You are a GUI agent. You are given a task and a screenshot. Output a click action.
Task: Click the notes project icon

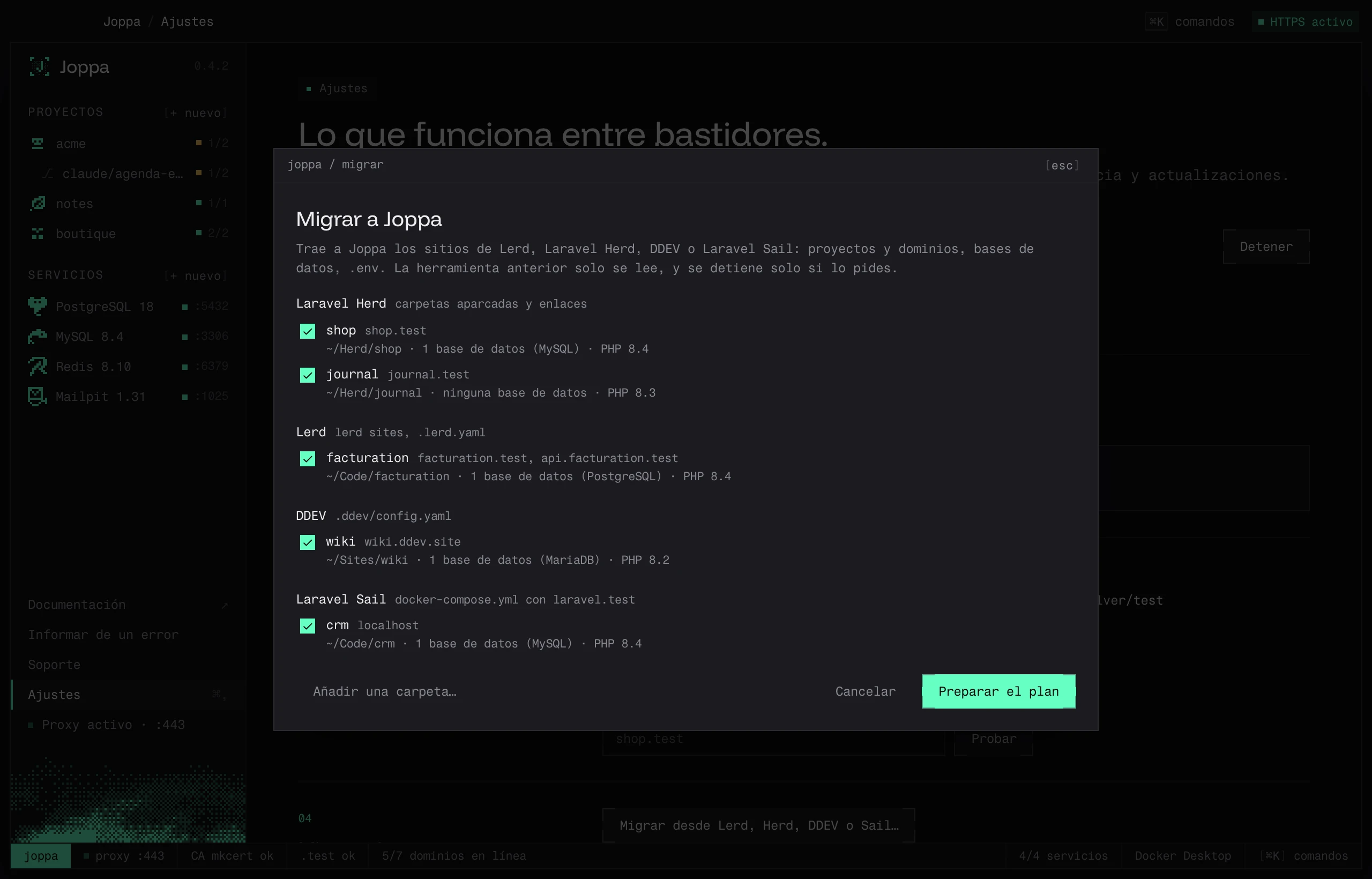[38, 203]
